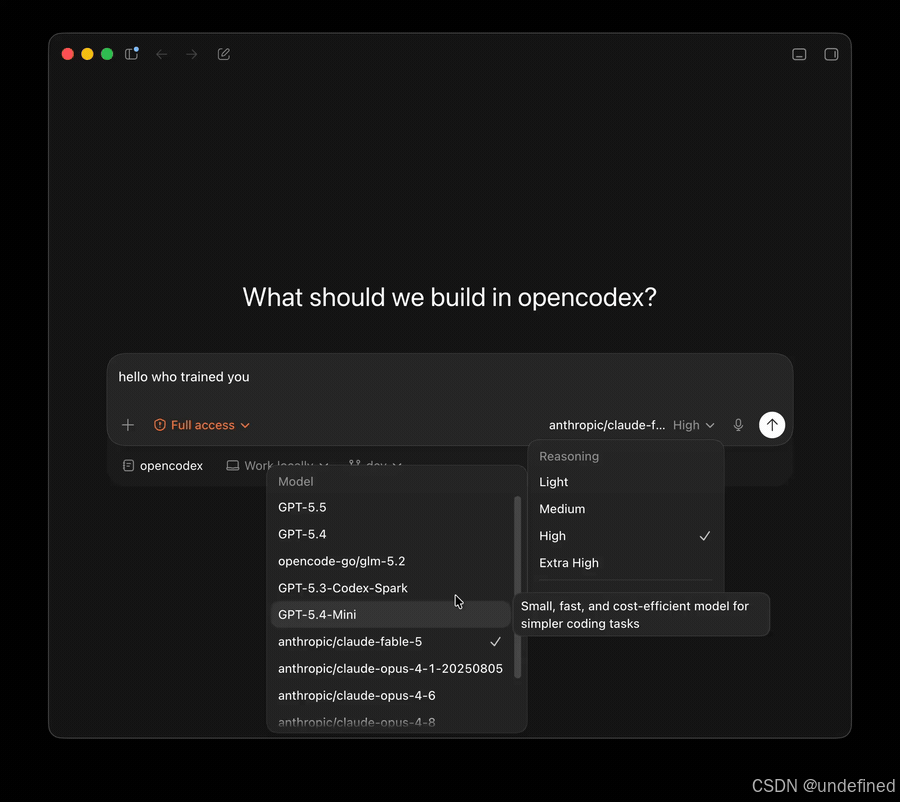
Task: Go forward with the right arrow
Action: point(192,54)
